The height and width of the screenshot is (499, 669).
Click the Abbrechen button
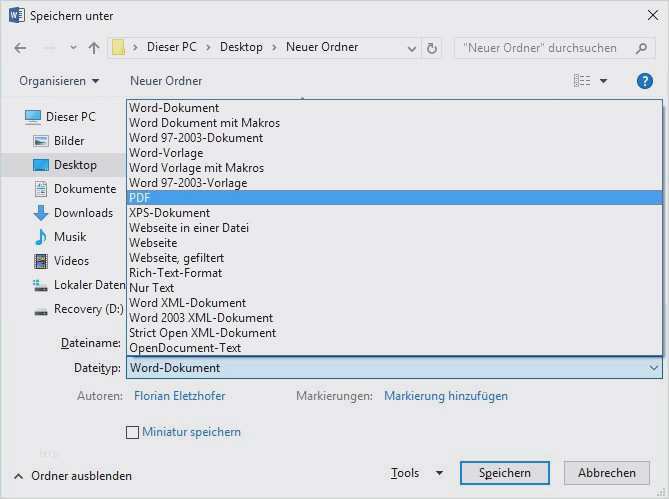(x=607, y=473)
